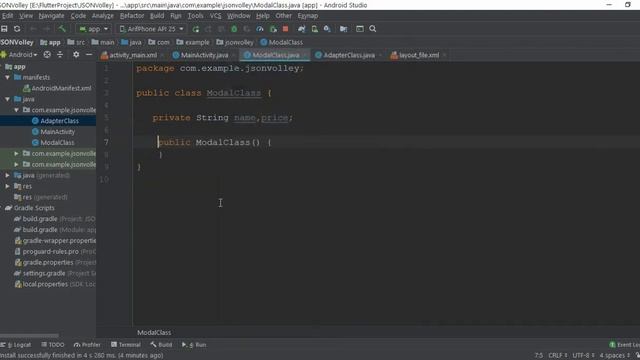Click Sync Project with Gradle Files icon

[x=301, y=29]
